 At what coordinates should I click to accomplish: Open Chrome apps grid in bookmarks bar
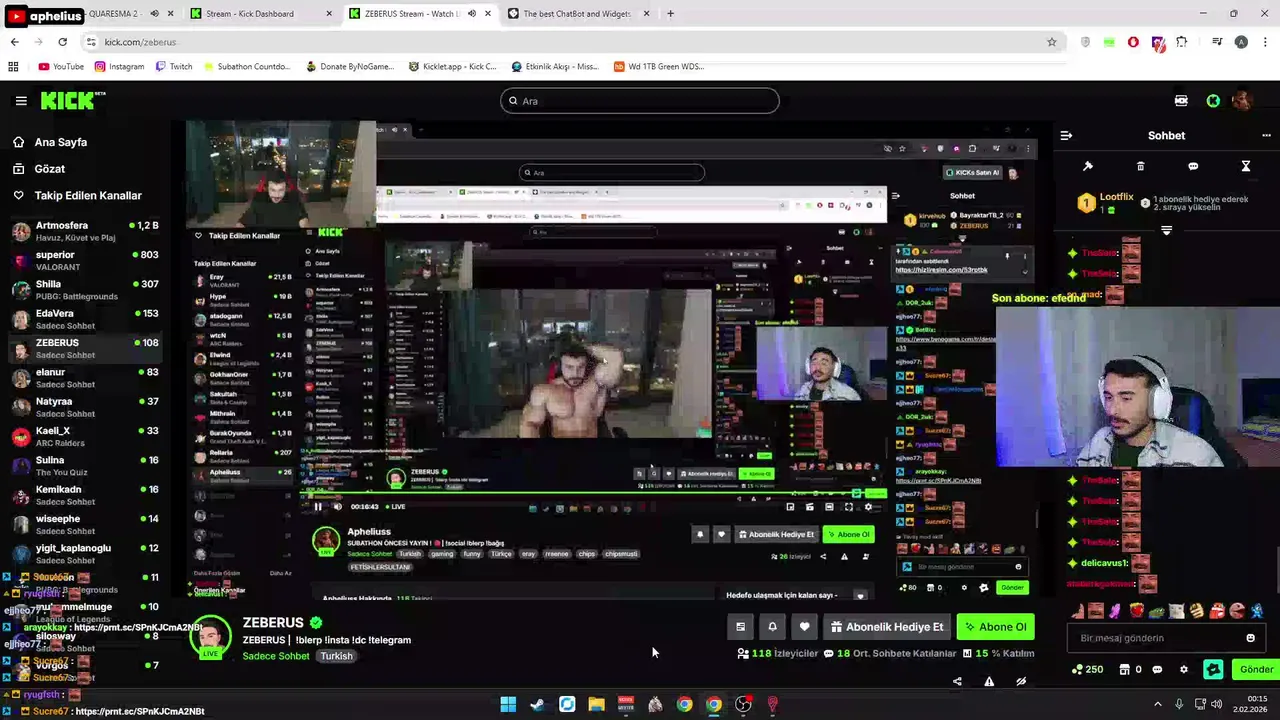click(x=13, y=67)
